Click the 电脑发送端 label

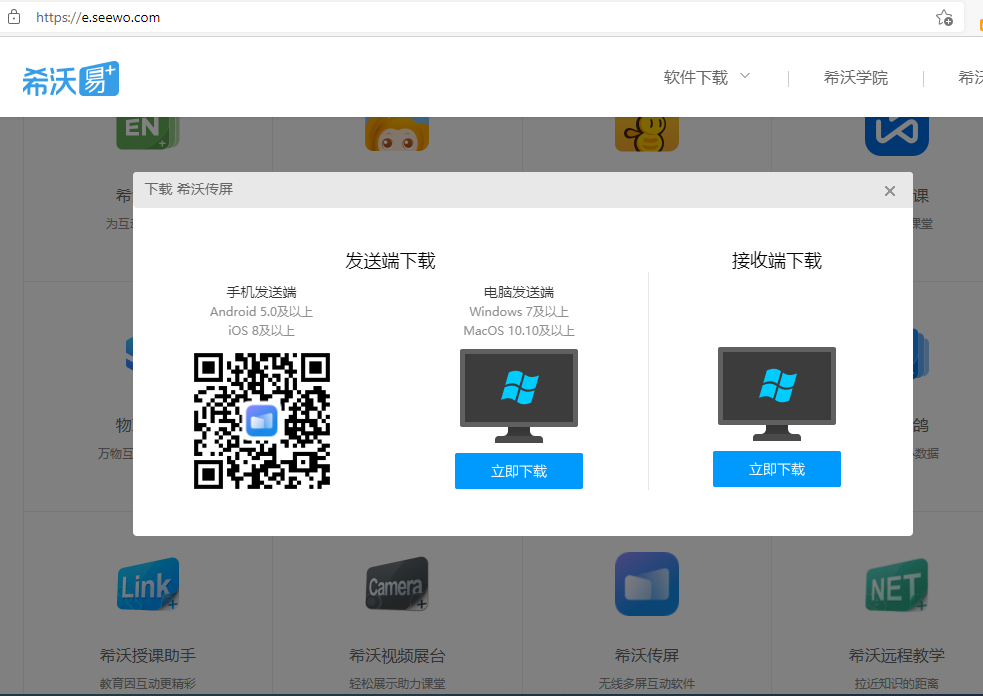coord(518,292)
